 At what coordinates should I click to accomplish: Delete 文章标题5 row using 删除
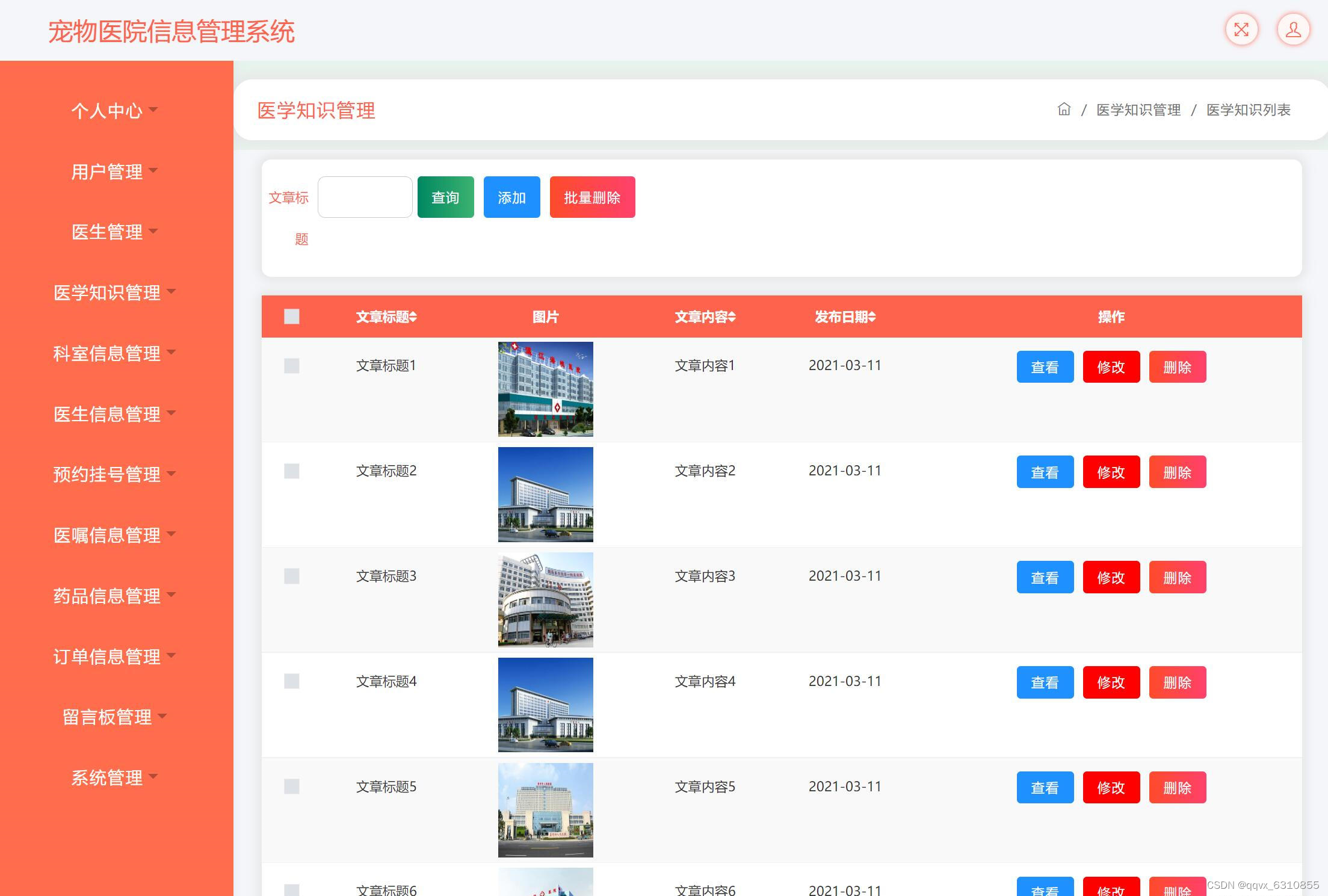(x=1178, y=787)
